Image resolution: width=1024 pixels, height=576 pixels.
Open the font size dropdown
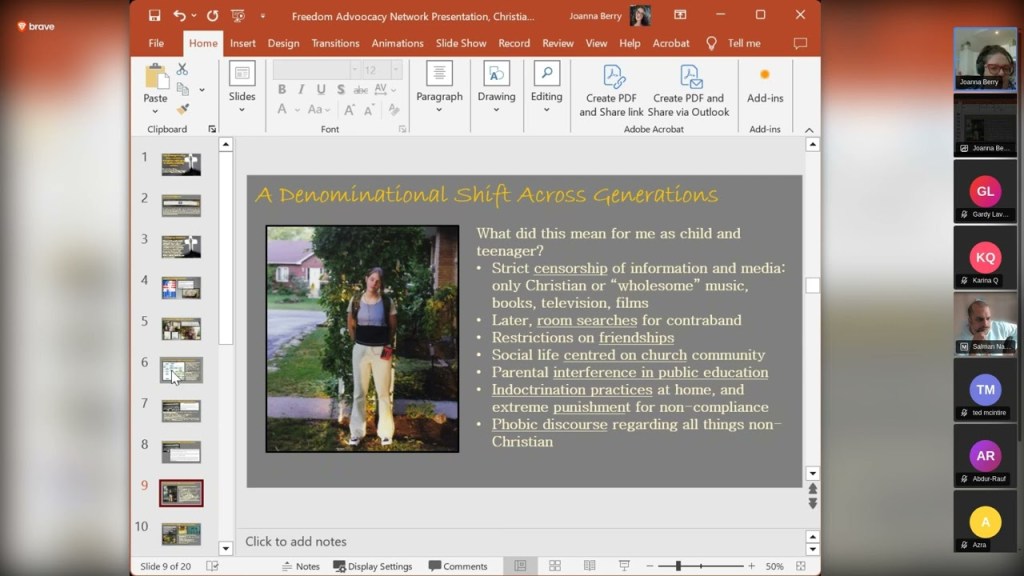[x=396, y=70]
